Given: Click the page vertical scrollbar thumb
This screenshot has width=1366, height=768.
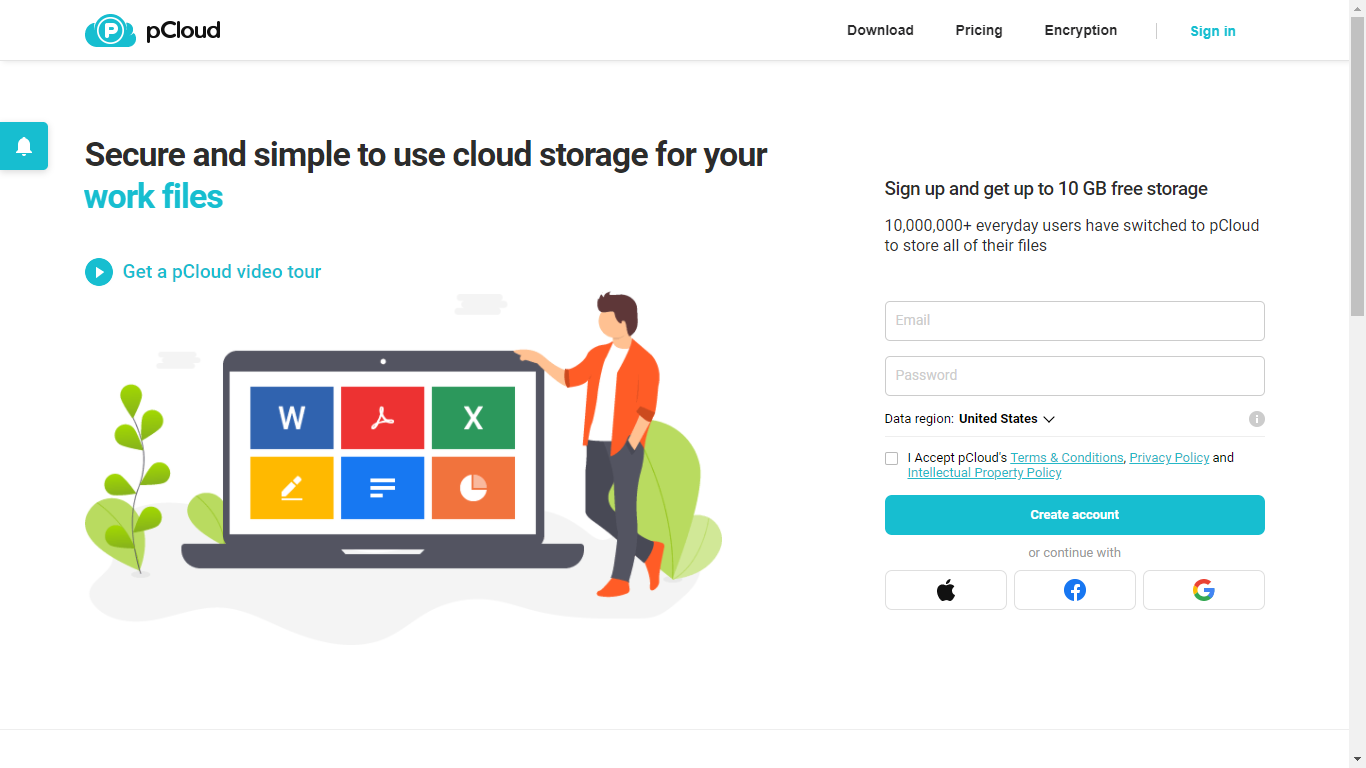Looking at the screenshot, I should pos(1357,166).
